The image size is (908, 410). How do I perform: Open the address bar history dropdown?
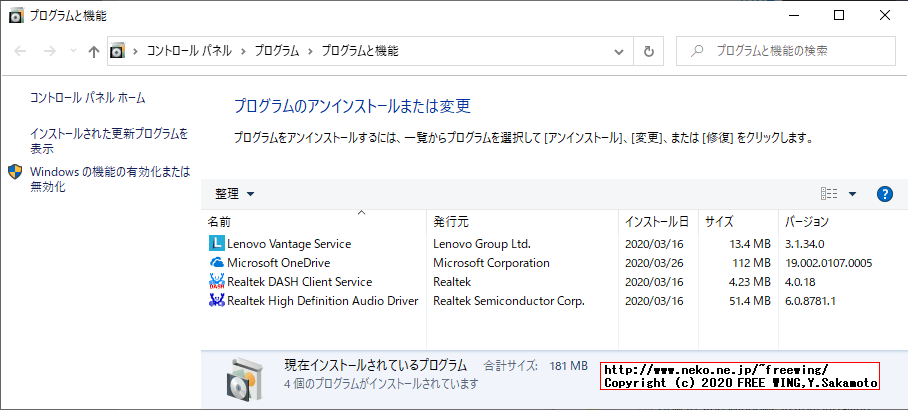619,51
